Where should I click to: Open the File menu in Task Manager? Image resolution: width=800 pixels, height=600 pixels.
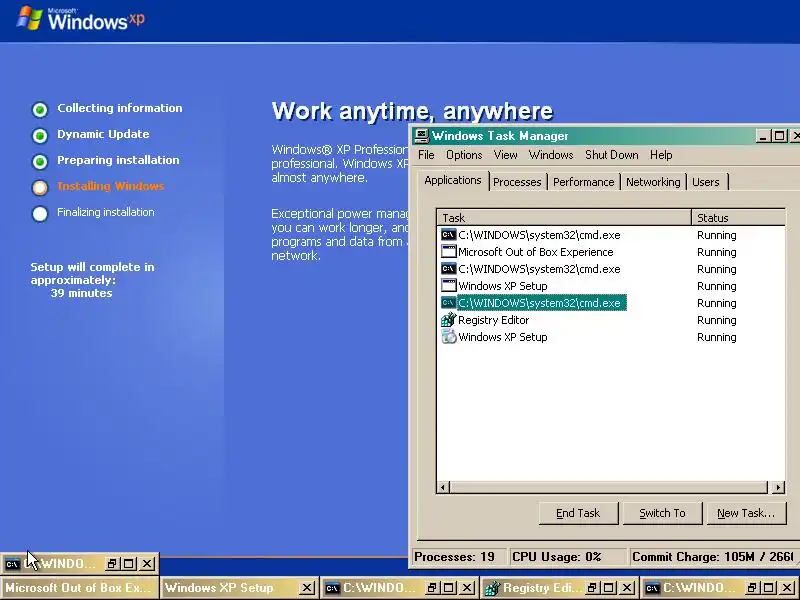click(x=426, y=155)
